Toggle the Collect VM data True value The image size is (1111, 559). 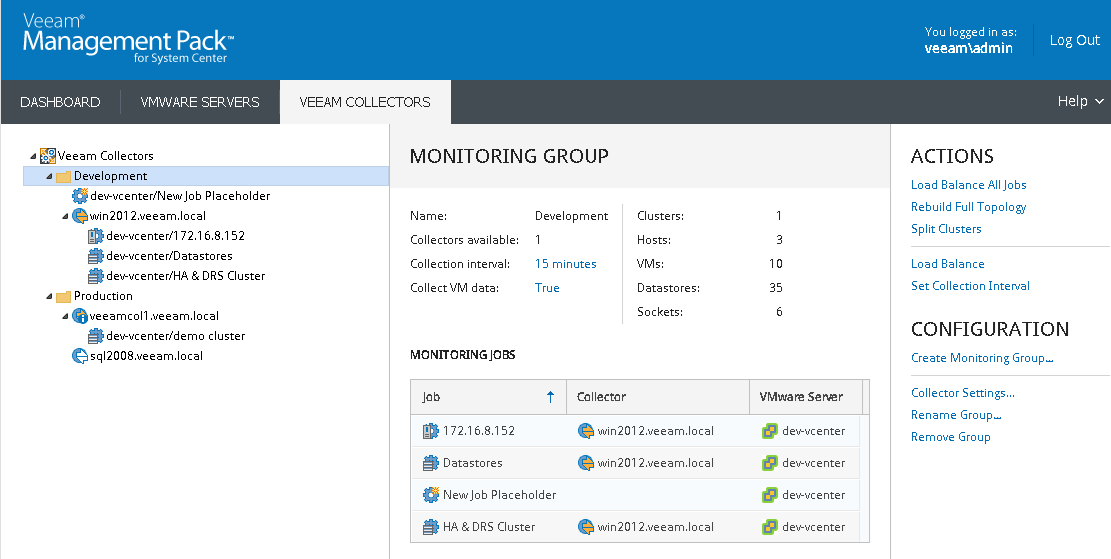547,288
